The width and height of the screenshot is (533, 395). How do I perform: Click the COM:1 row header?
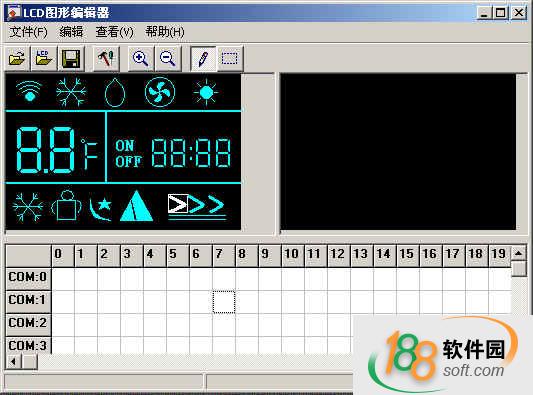click(28, 300)
